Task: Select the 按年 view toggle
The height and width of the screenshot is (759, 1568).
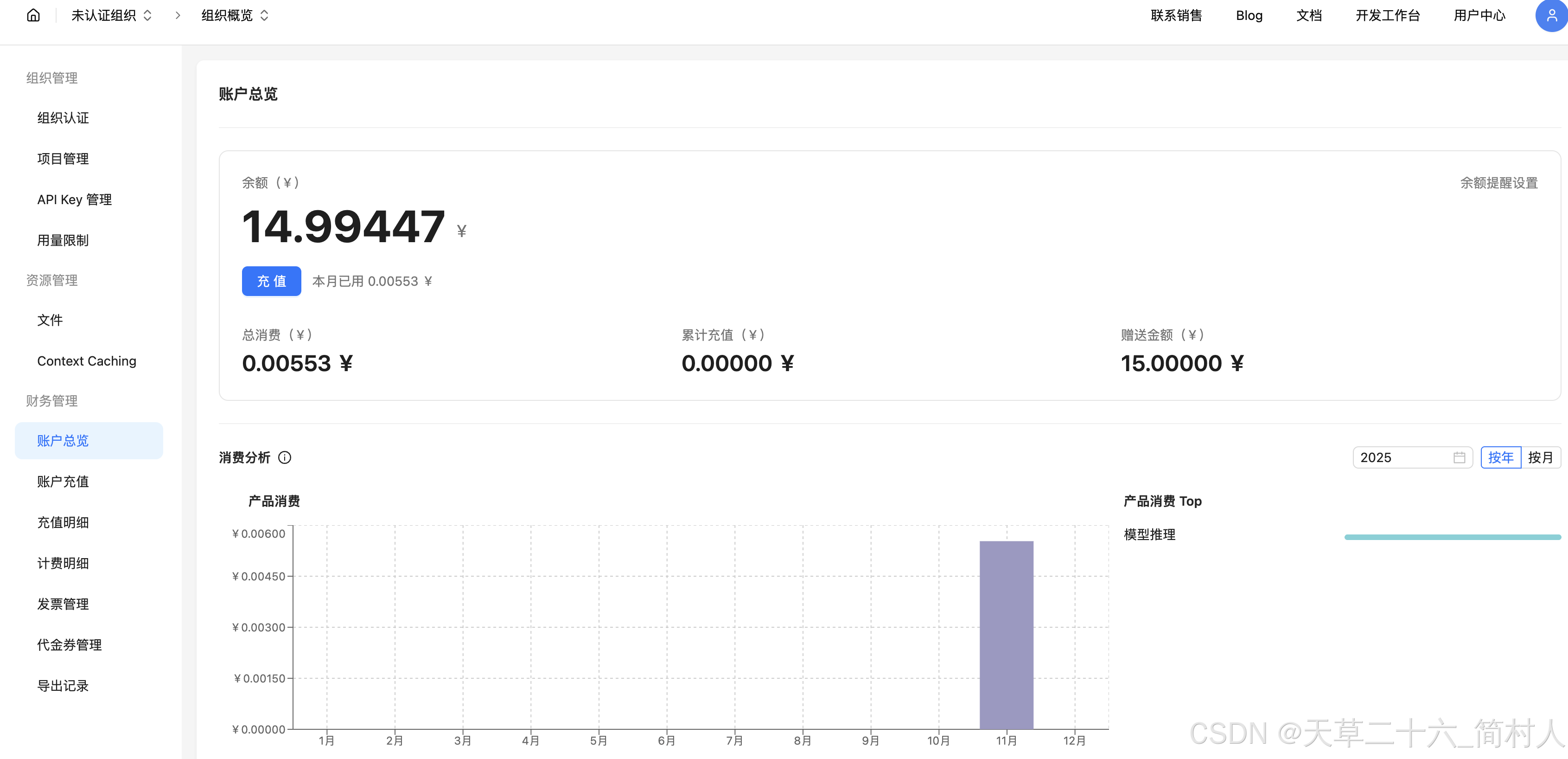Action: pyautogui.click(x=1500, y=457)
